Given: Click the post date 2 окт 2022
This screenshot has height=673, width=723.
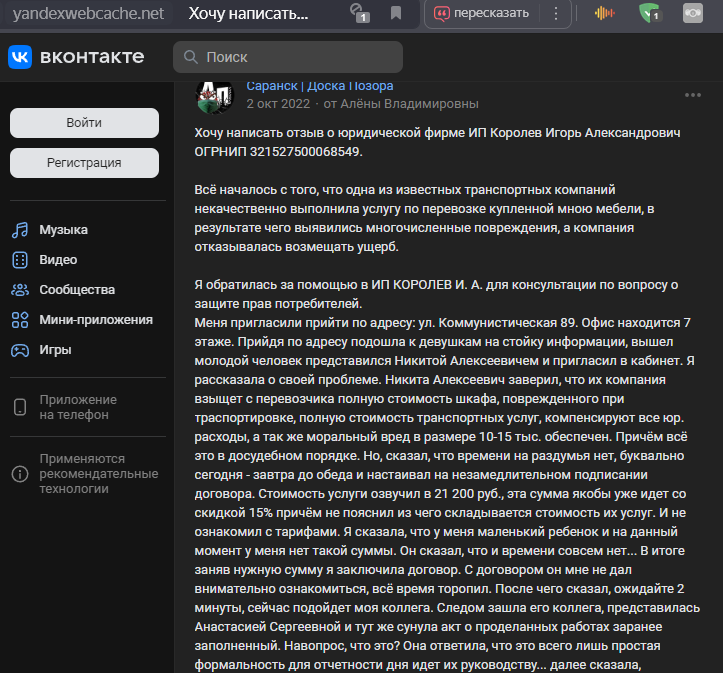Looking at the screenshot, I should click(x=278, y=104).
